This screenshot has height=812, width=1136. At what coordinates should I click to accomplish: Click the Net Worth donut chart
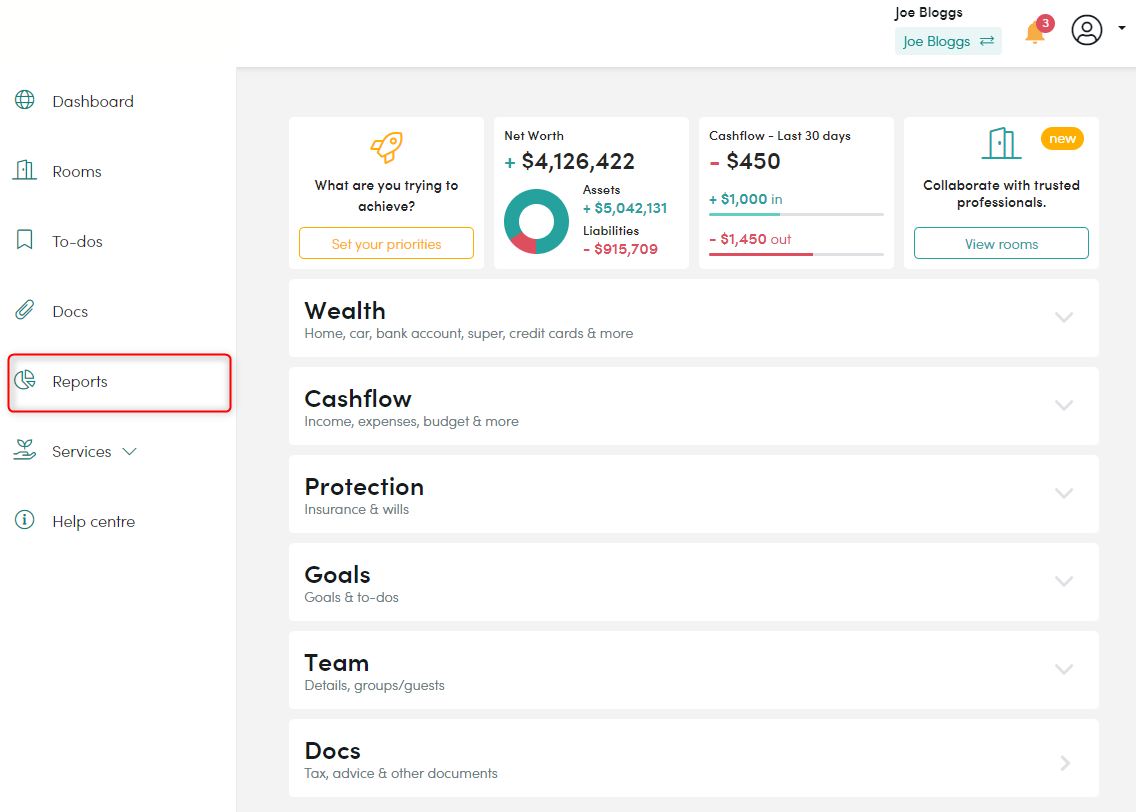coord(536,220)
